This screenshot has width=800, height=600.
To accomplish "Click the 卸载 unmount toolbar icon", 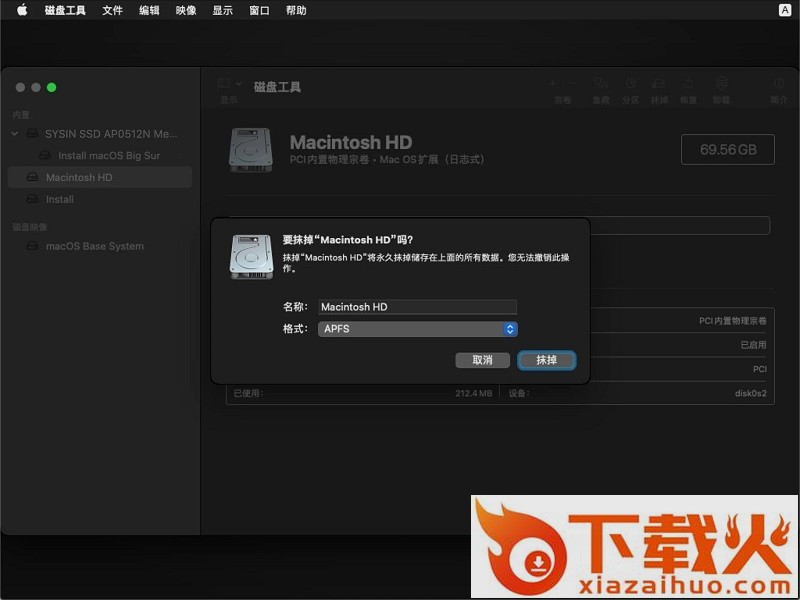I will (721, 83).
